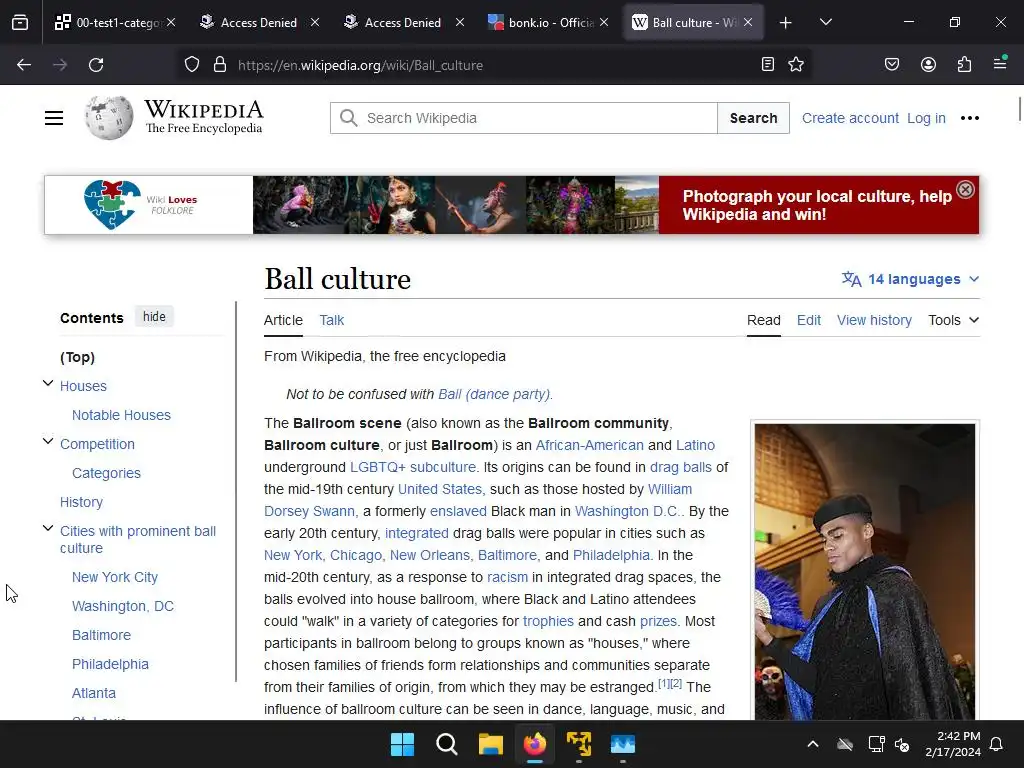This screenshot has height=768, width=1024.
Task: Open the Firefox application menu
Action: pos(1000,63)
